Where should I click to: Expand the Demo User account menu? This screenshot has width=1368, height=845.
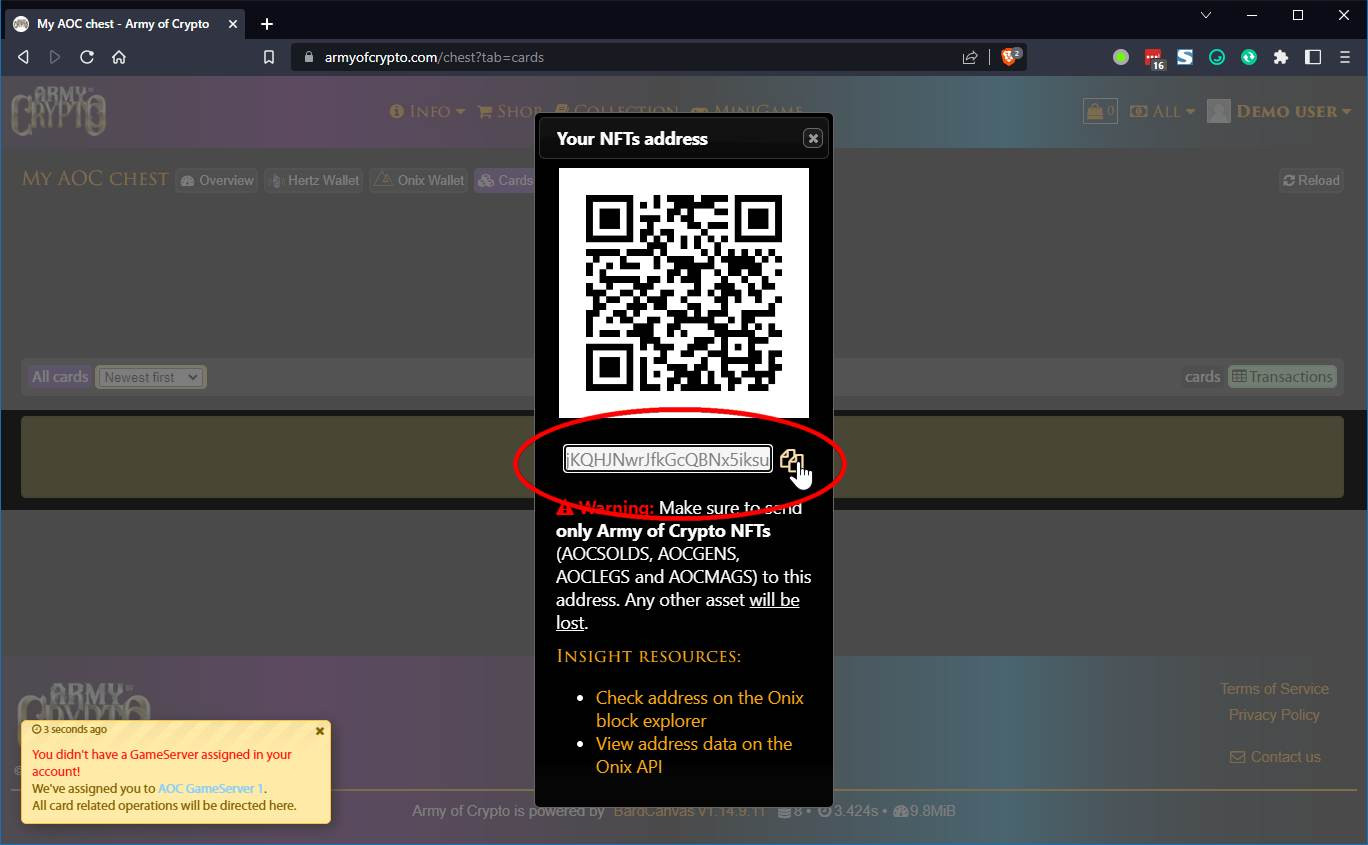point(1279,111)
